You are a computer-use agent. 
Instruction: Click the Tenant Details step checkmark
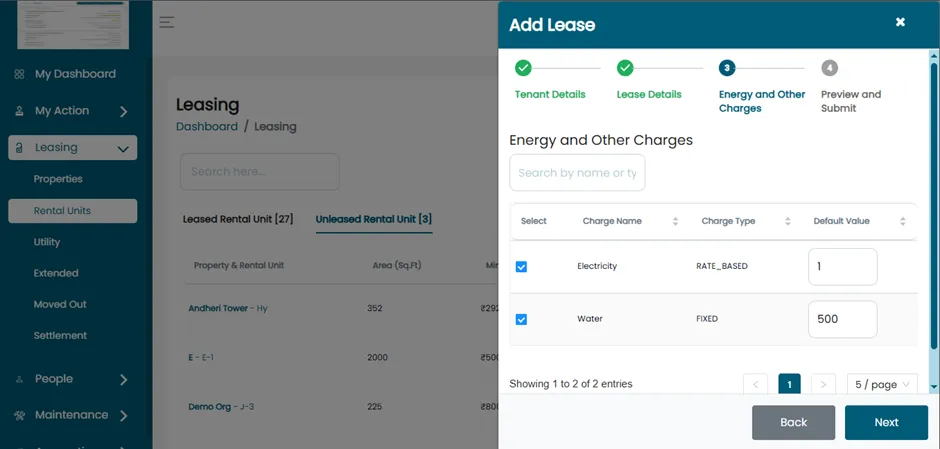pos(523,68)
